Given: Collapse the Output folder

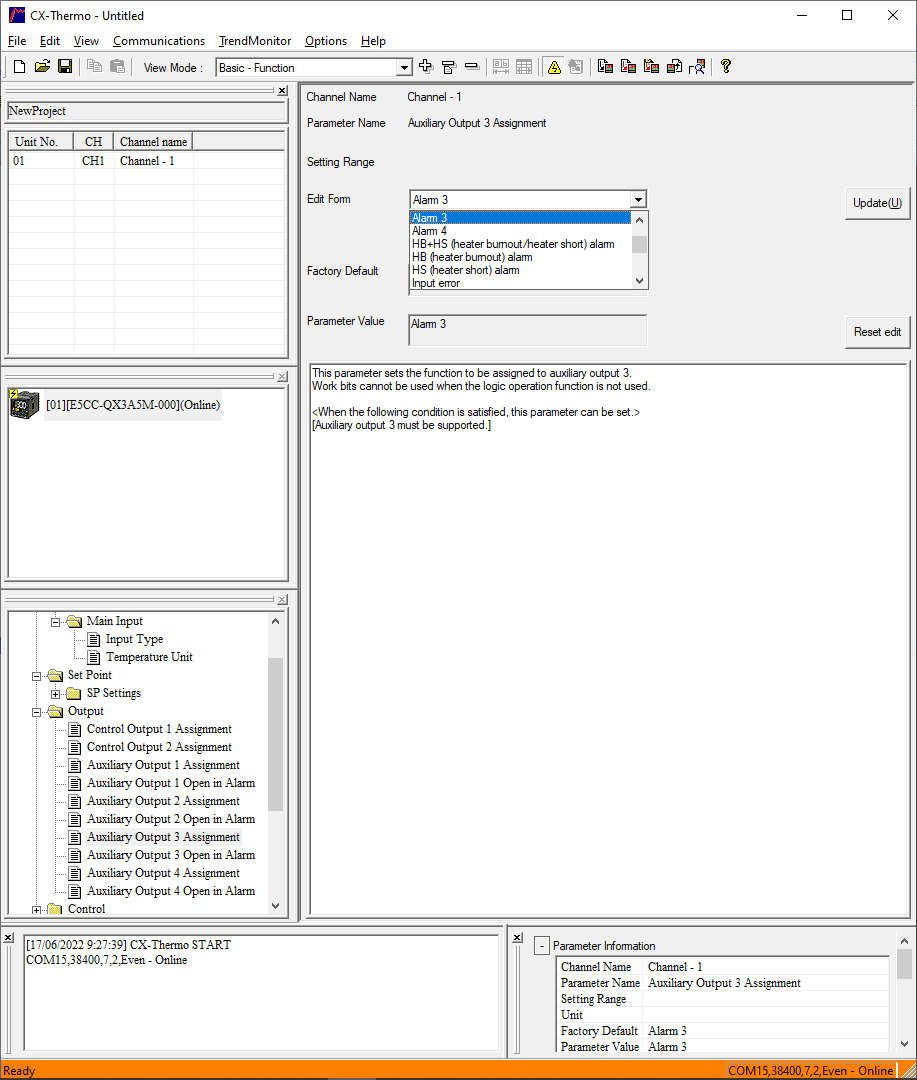Looking at the screenshot, I should (37, 712).
